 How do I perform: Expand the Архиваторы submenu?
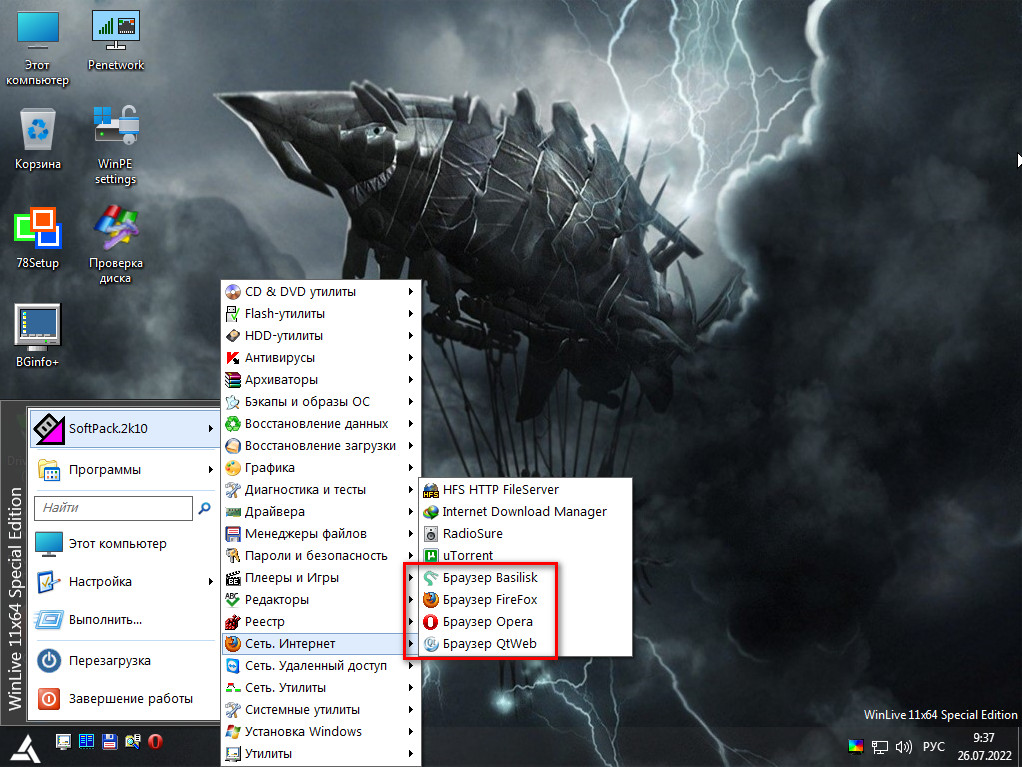[x=321, y=379]
